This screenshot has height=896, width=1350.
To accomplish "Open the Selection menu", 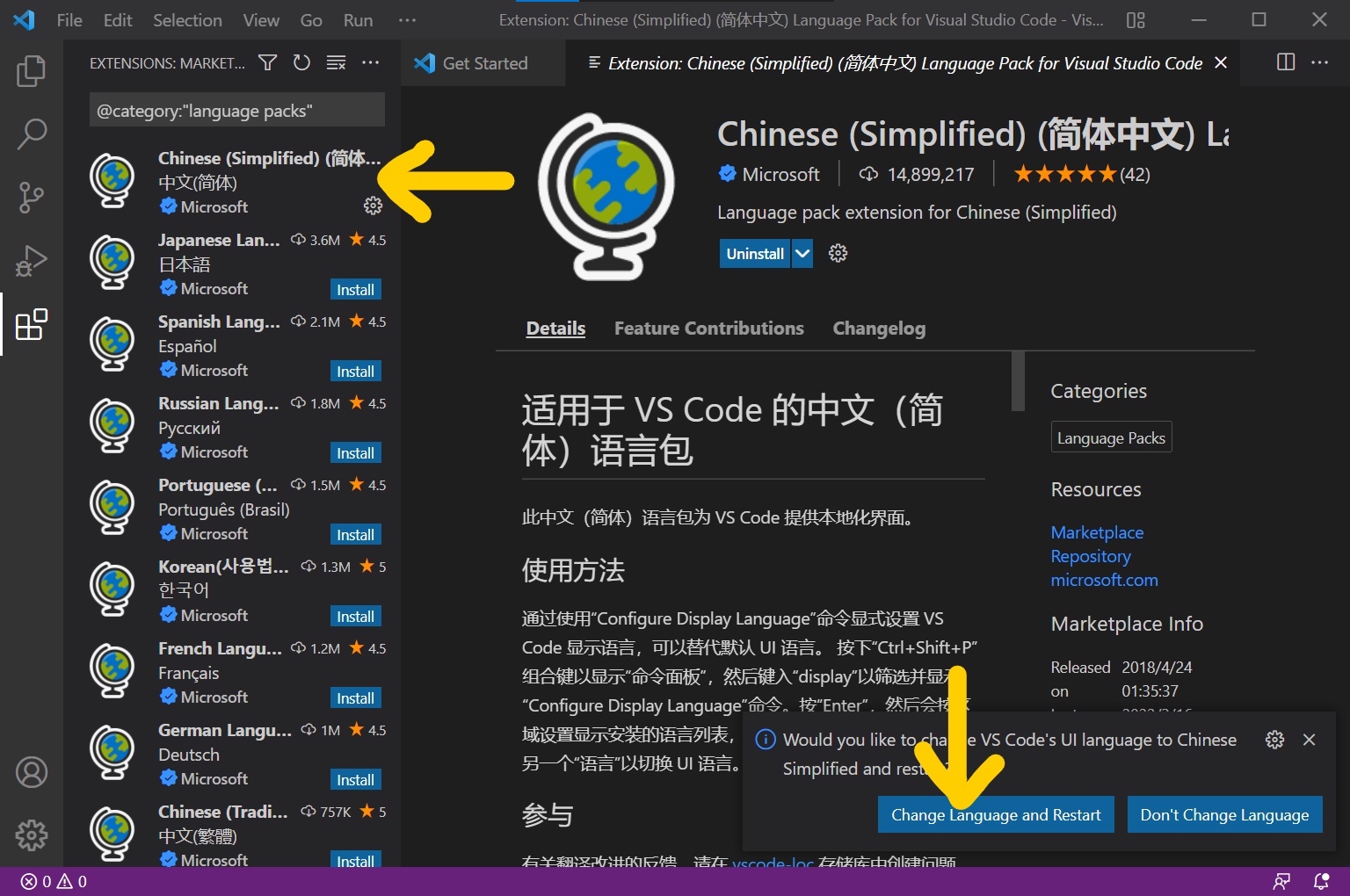I will point(186,19).
